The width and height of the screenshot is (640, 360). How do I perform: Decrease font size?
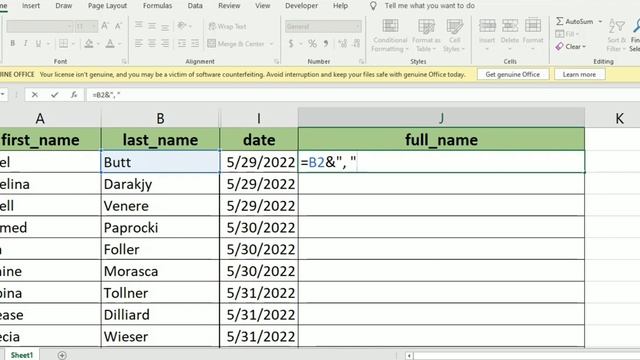coord(118,27)
